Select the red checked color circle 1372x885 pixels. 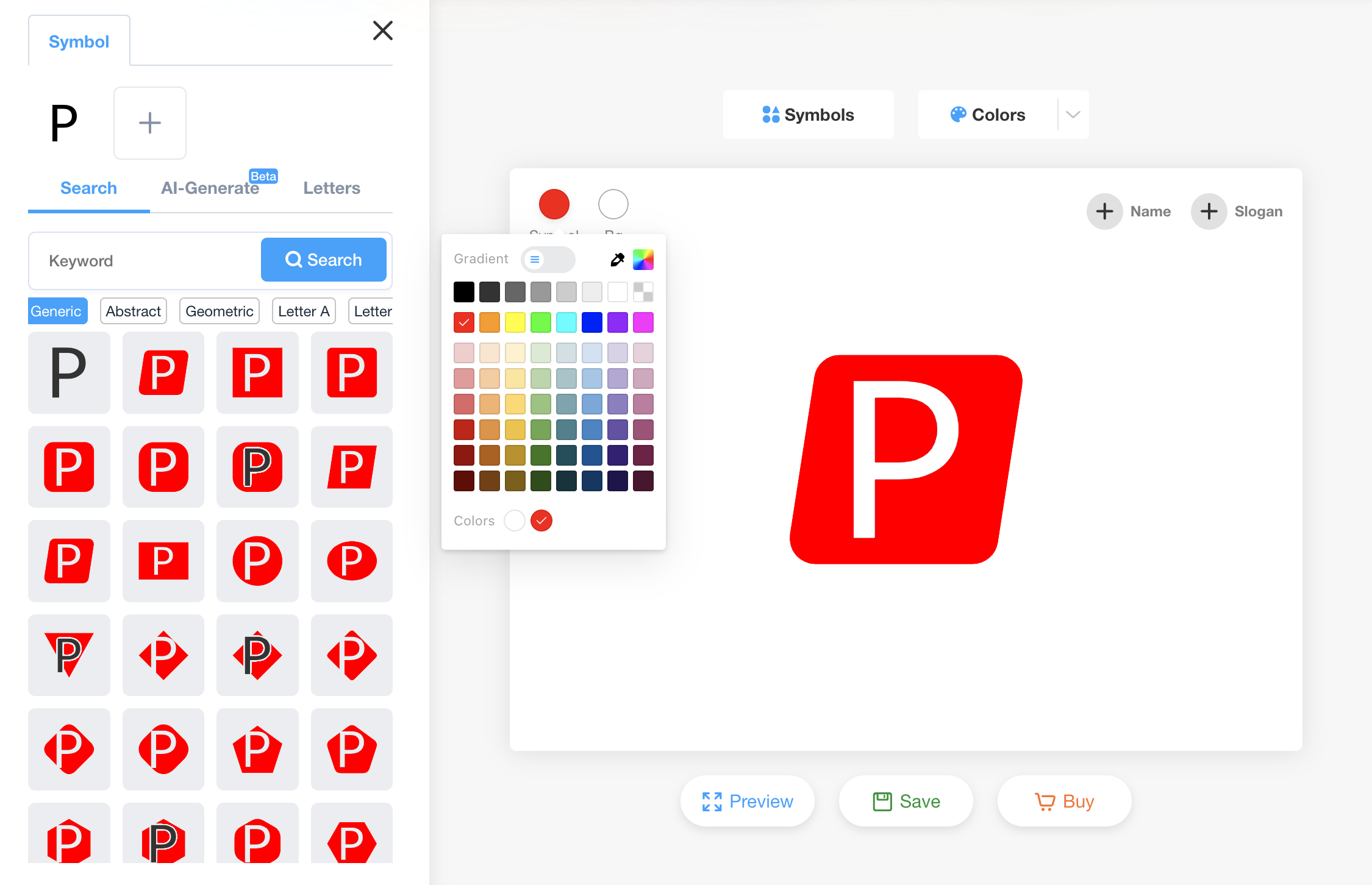point(541,521)
